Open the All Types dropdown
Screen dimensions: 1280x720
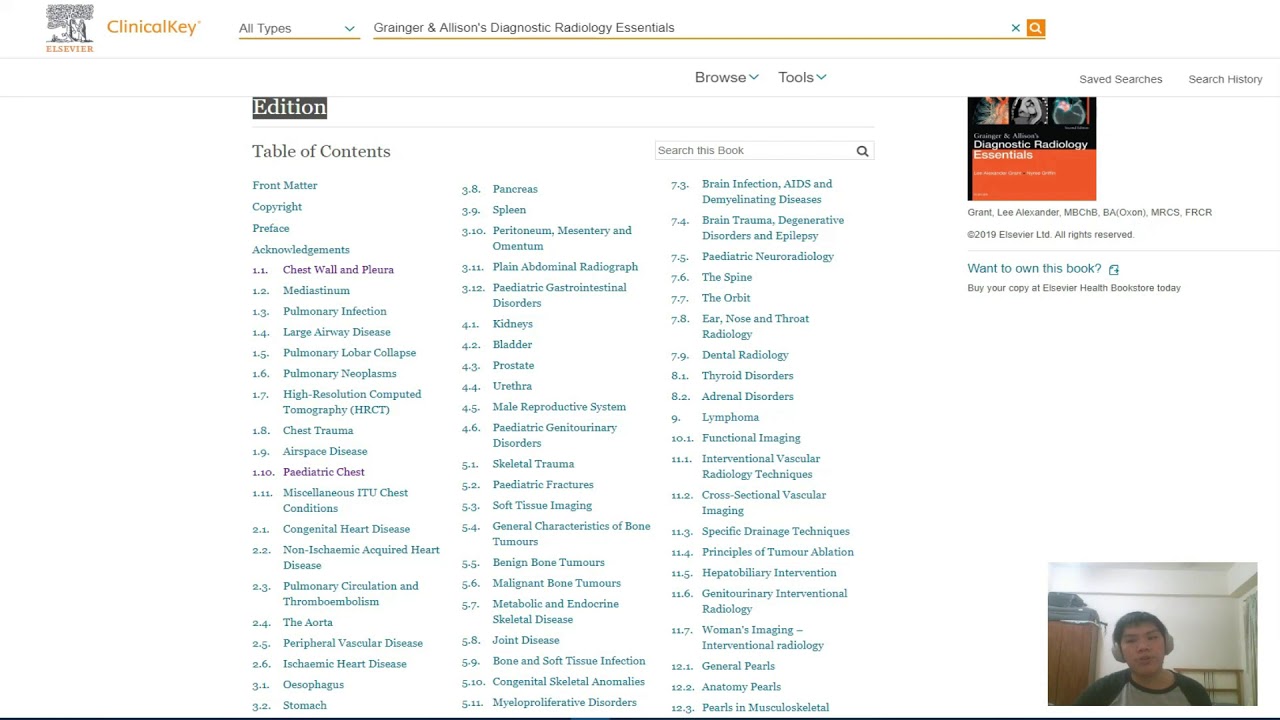point(297,28)
